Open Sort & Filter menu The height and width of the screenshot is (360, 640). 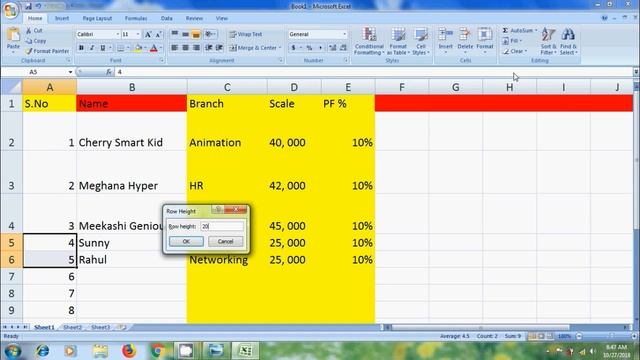click(x=548, y=41)
